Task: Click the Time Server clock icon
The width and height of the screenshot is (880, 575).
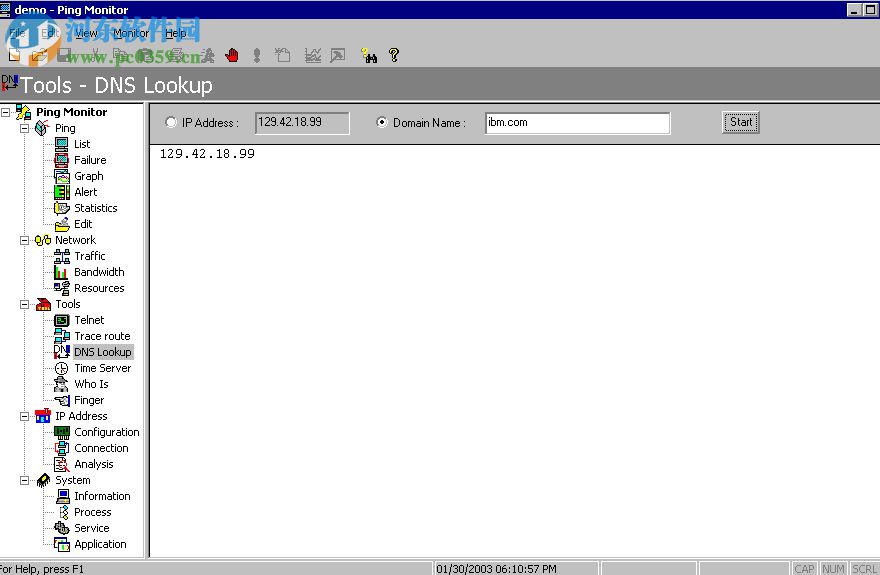Action: 62,369
